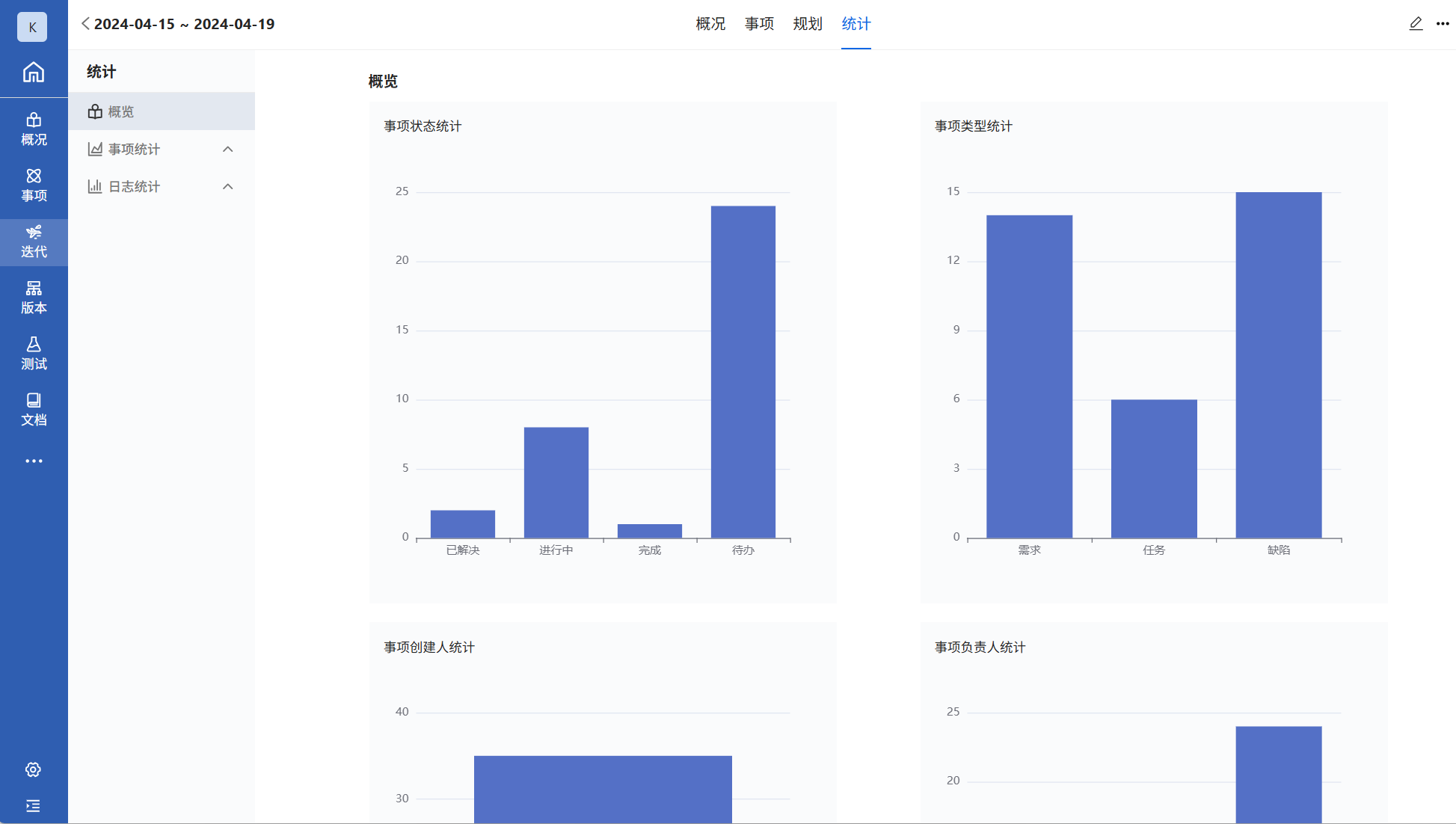Open 文档 in the sidebar

[x=34, y=410]
